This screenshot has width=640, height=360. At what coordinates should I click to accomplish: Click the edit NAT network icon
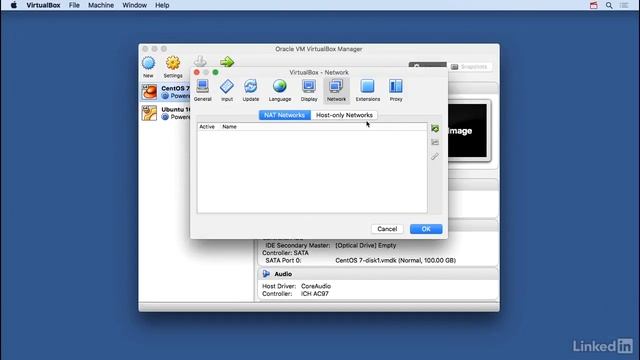(x=435, y=156)
